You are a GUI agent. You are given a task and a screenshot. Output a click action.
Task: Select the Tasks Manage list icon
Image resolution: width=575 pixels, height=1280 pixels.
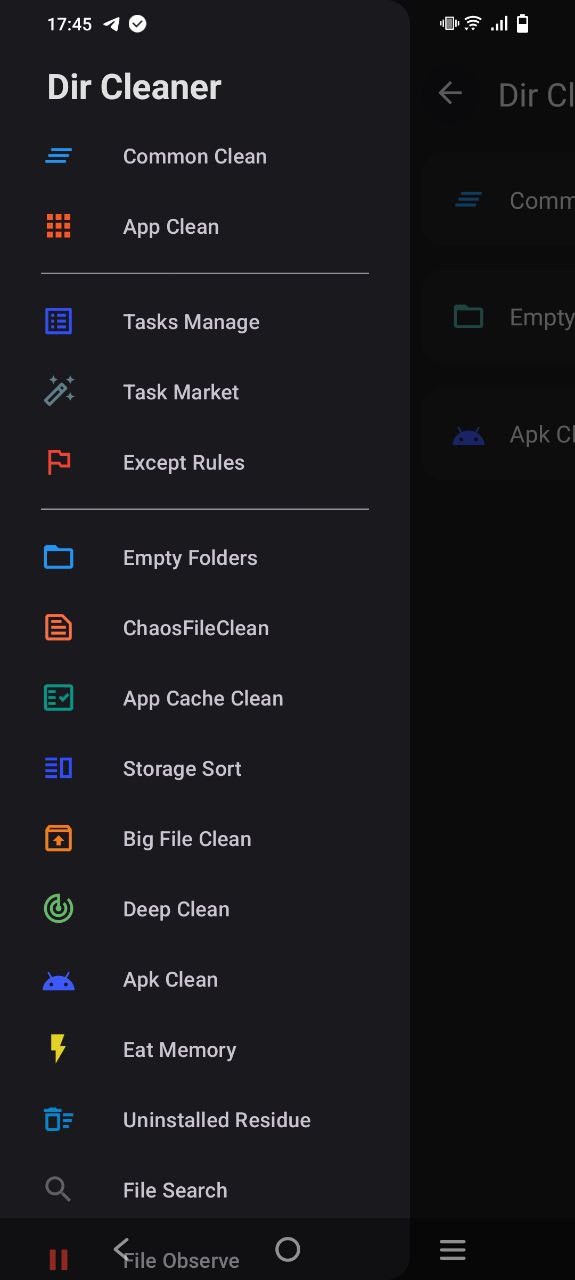click(58, 321)
